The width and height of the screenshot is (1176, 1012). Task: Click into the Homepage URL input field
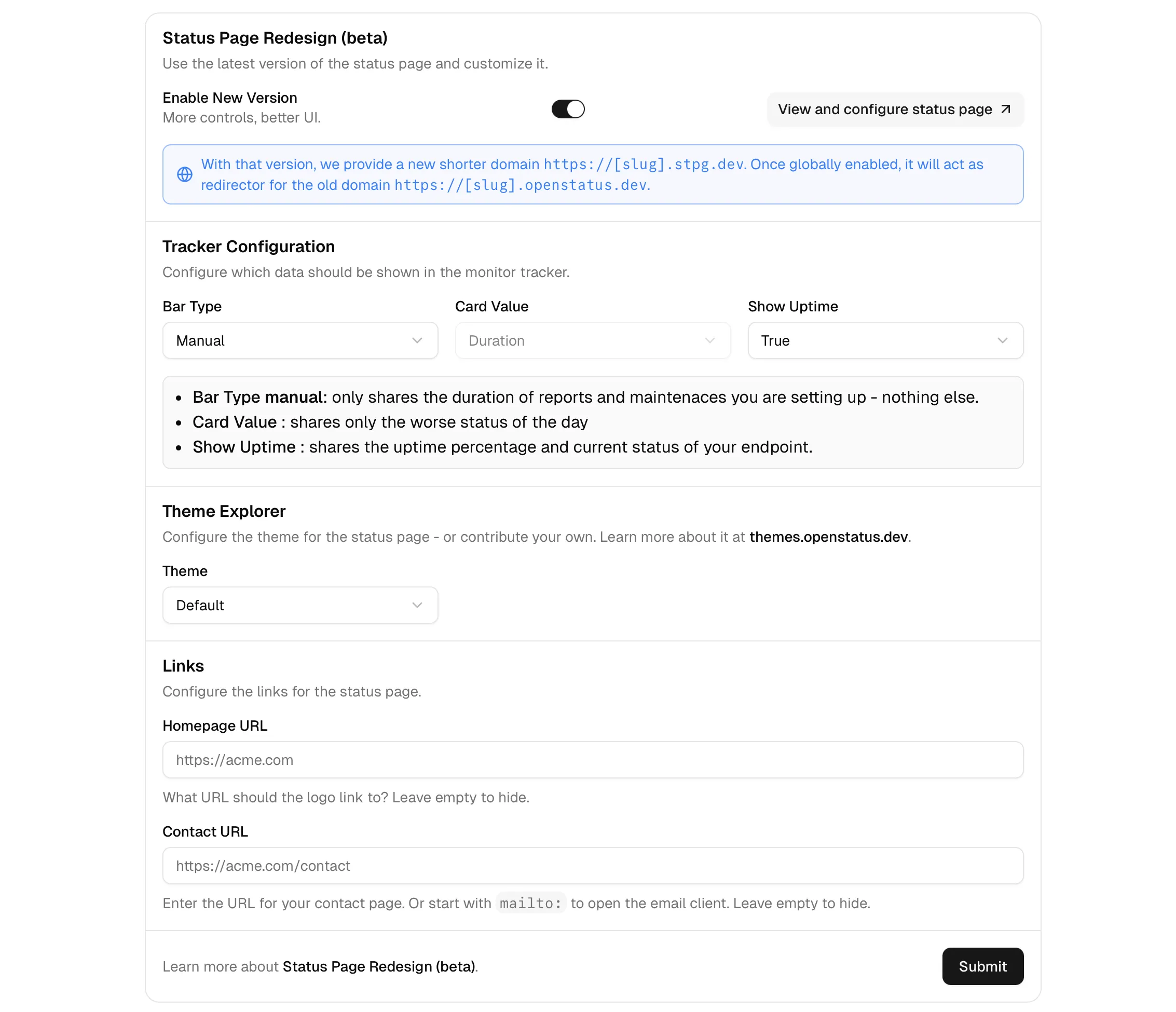(592, 759)
